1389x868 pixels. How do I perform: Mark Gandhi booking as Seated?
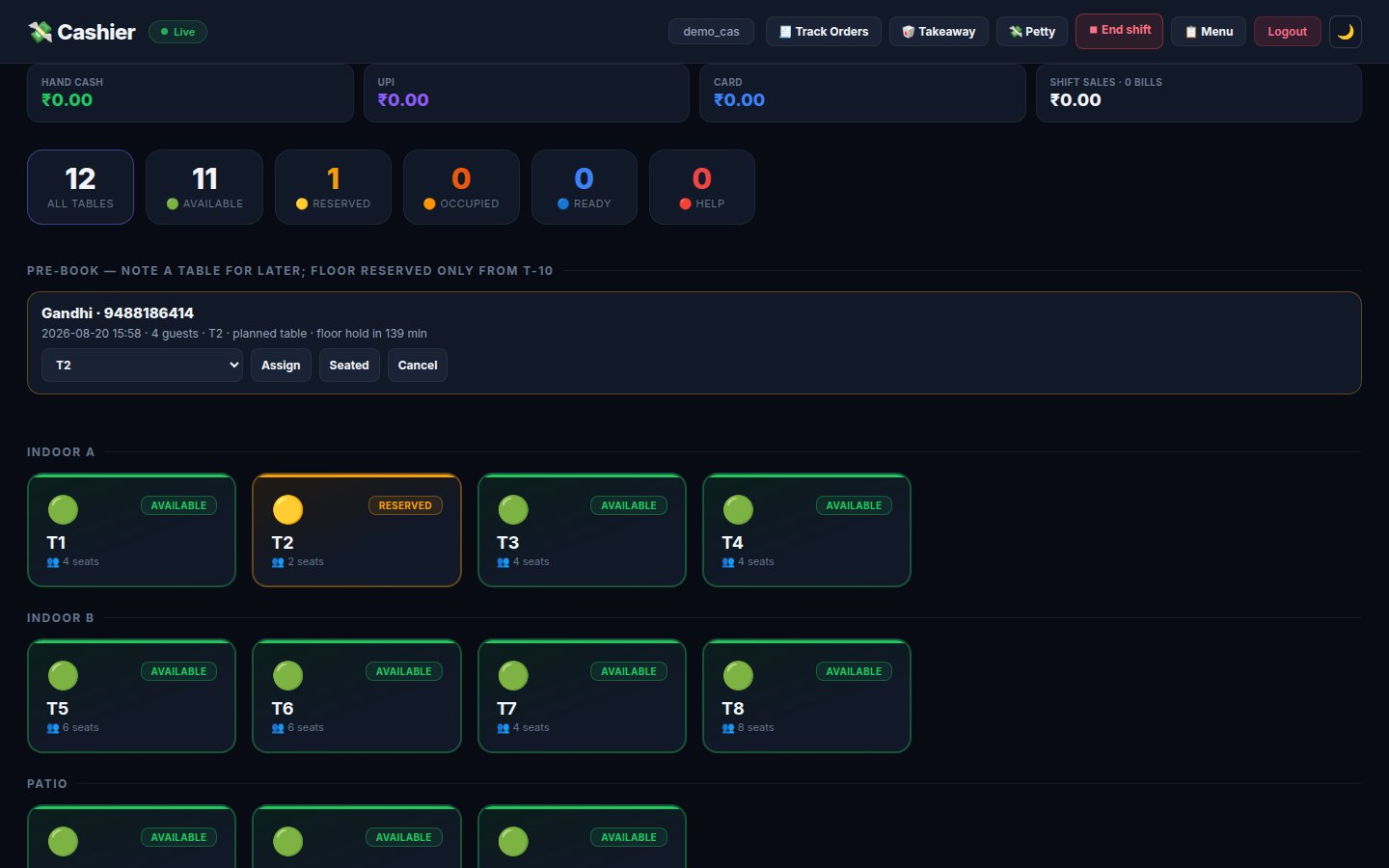(x=349, y=366)
